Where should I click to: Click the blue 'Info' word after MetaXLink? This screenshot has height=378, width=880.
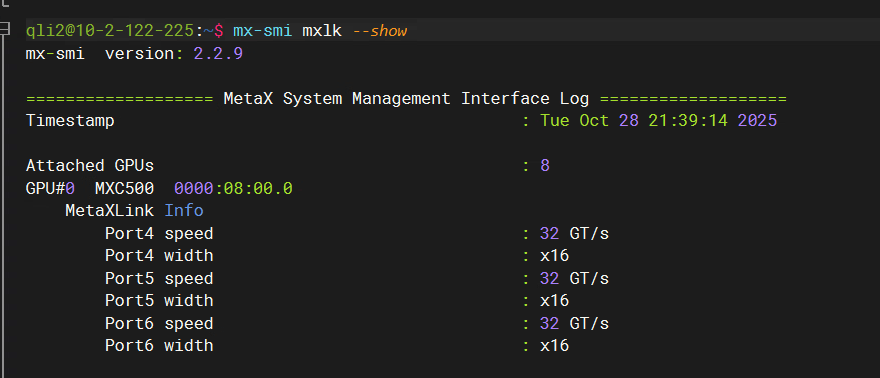[184, 211]
